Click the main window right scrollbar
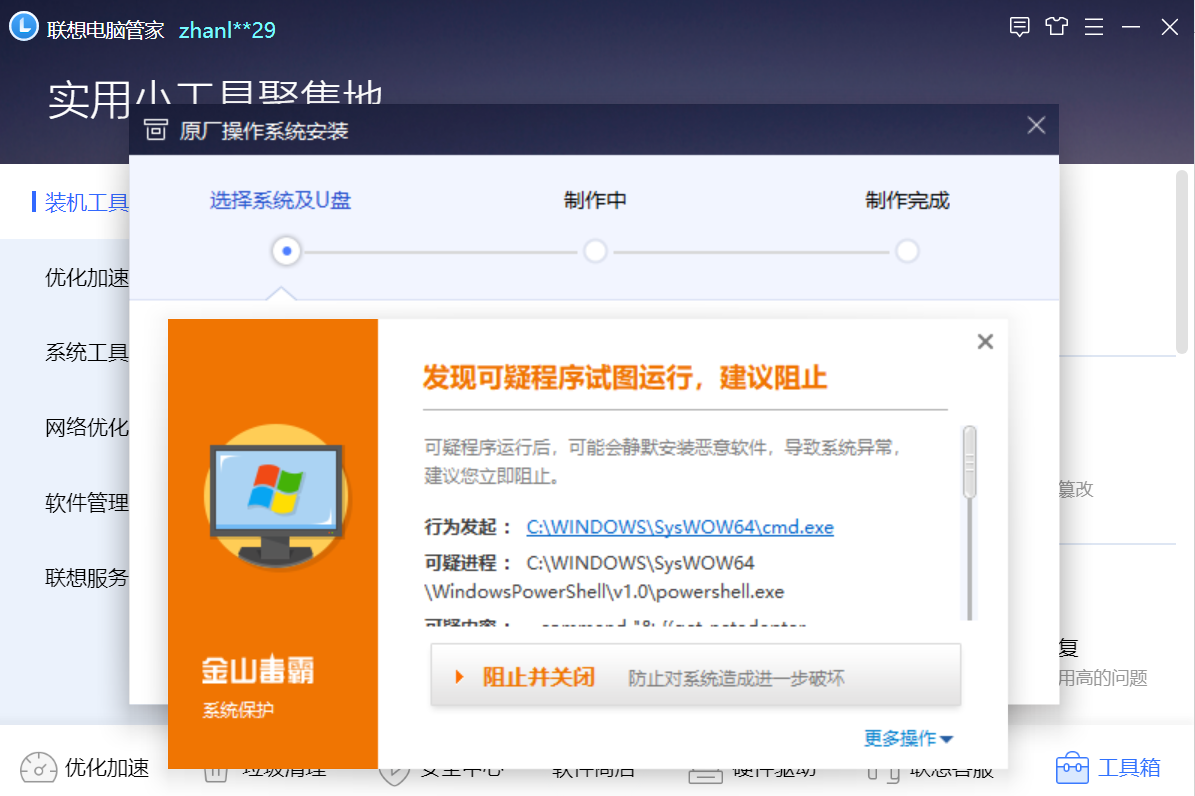Screen dimensions: 1195x796 click(1182, 262)
